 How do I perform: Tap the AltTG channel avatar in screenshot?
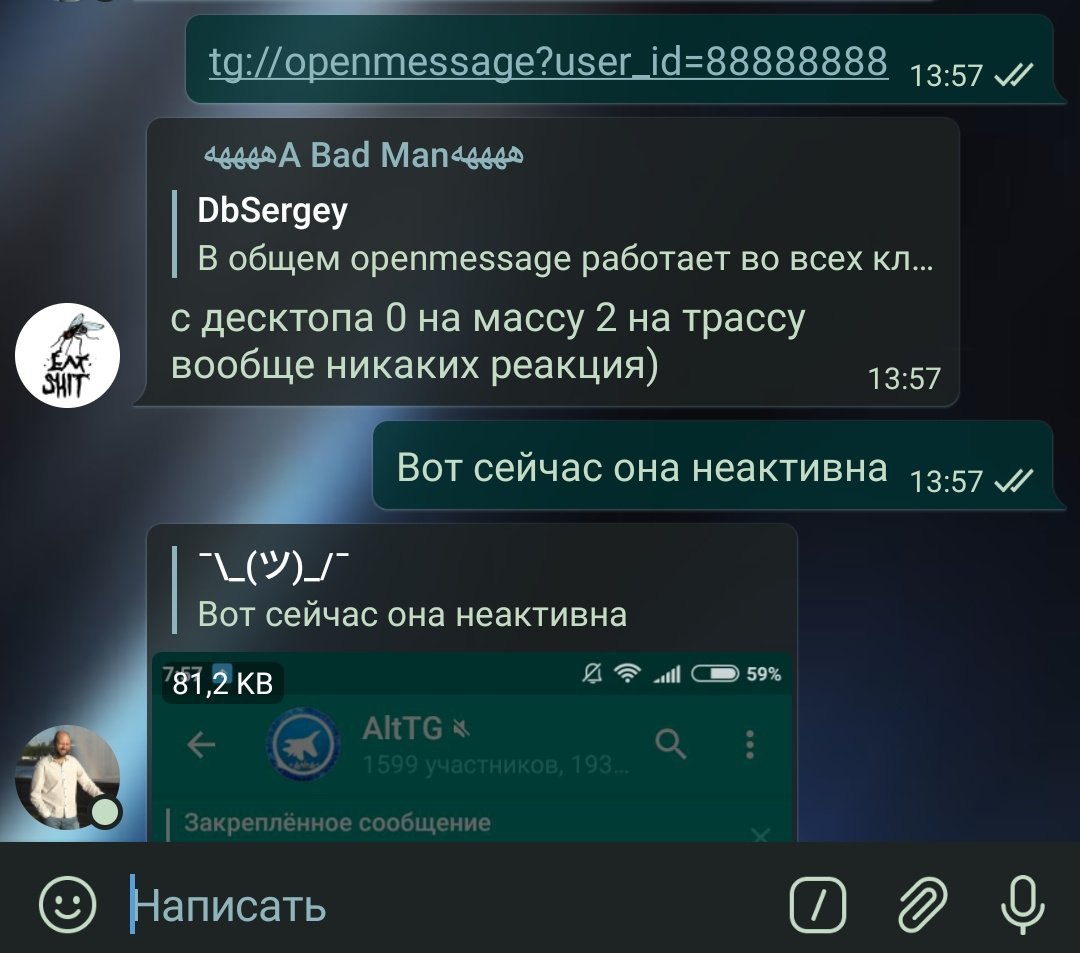pos(303,744)
